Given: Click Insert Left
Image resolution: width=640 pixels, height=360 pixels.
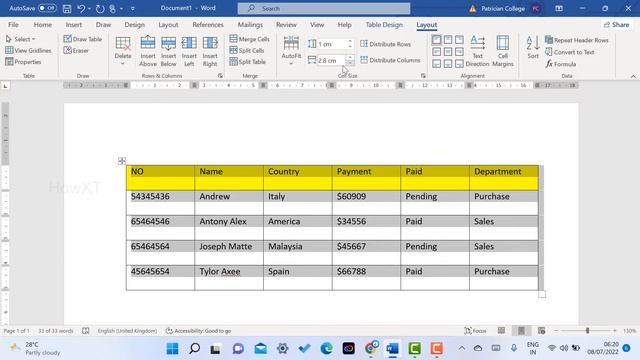Looking at the screenshot, I should point(189,51).
